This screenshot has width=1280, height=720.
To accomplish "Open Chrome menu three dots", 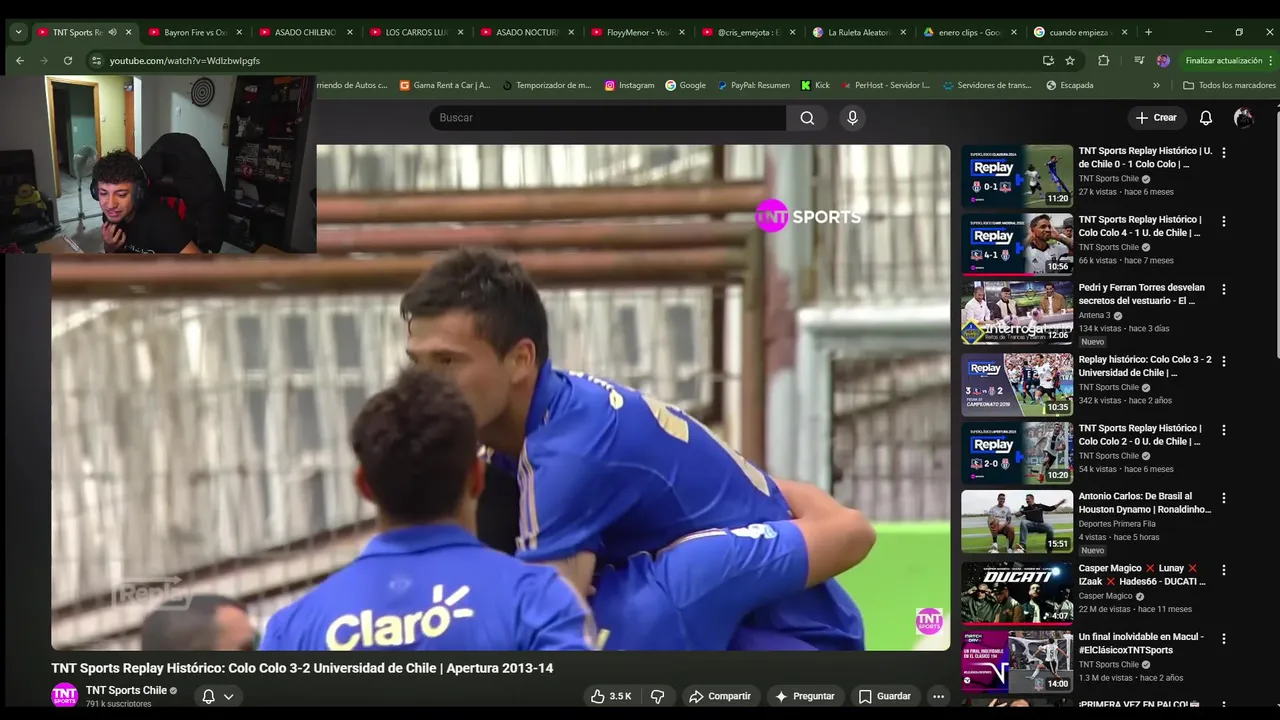I will (x=1270, y=60).
